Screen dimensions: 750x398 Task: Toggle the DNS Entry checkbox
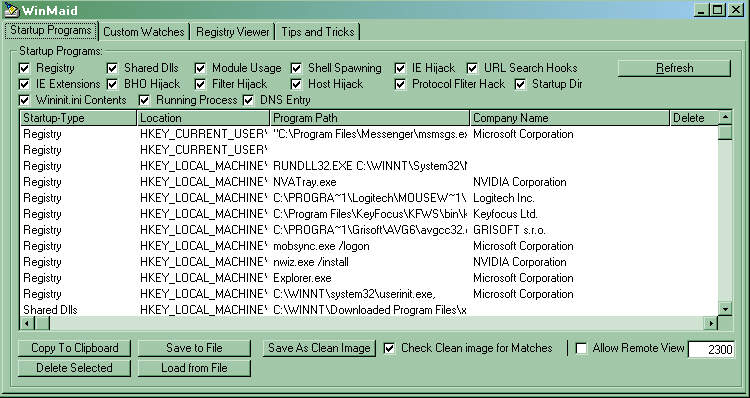click(x=248, y=100)
